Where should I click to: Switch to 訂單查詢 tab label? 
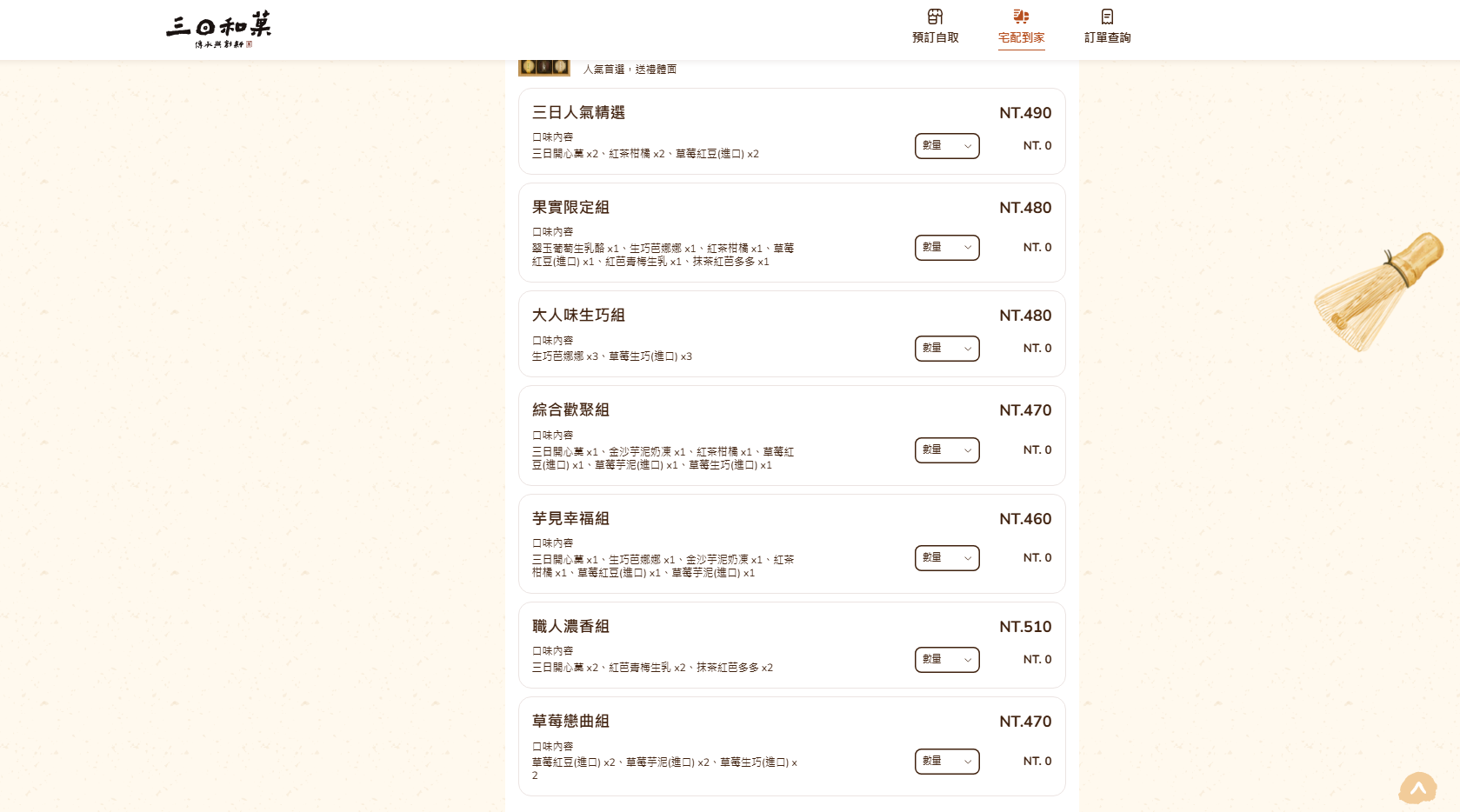pos(1107,37)
